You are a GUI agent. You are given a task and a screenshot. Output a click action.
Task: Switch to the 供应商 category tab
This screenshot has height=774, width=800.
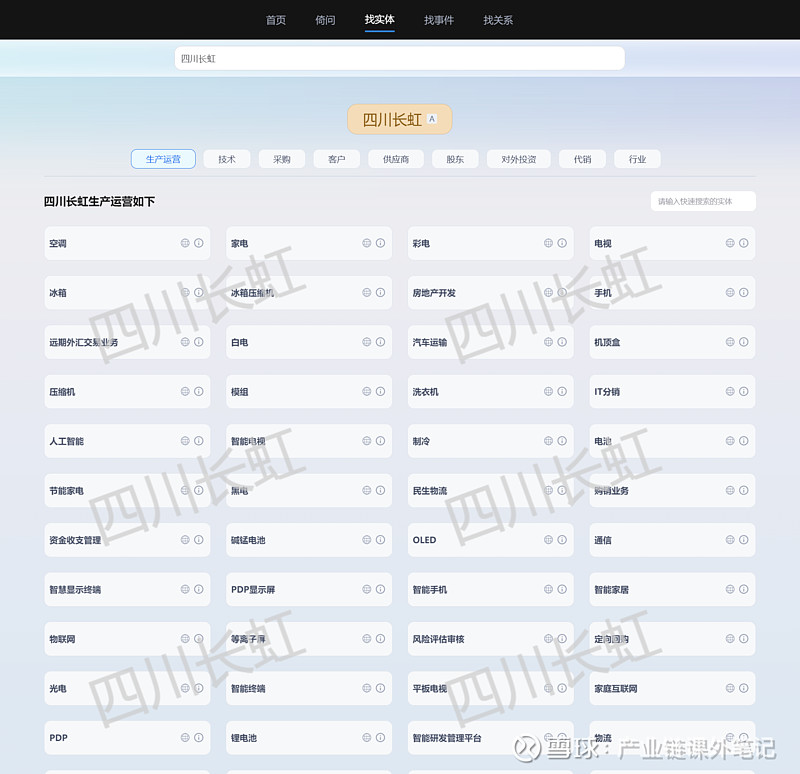pos(396,159)
